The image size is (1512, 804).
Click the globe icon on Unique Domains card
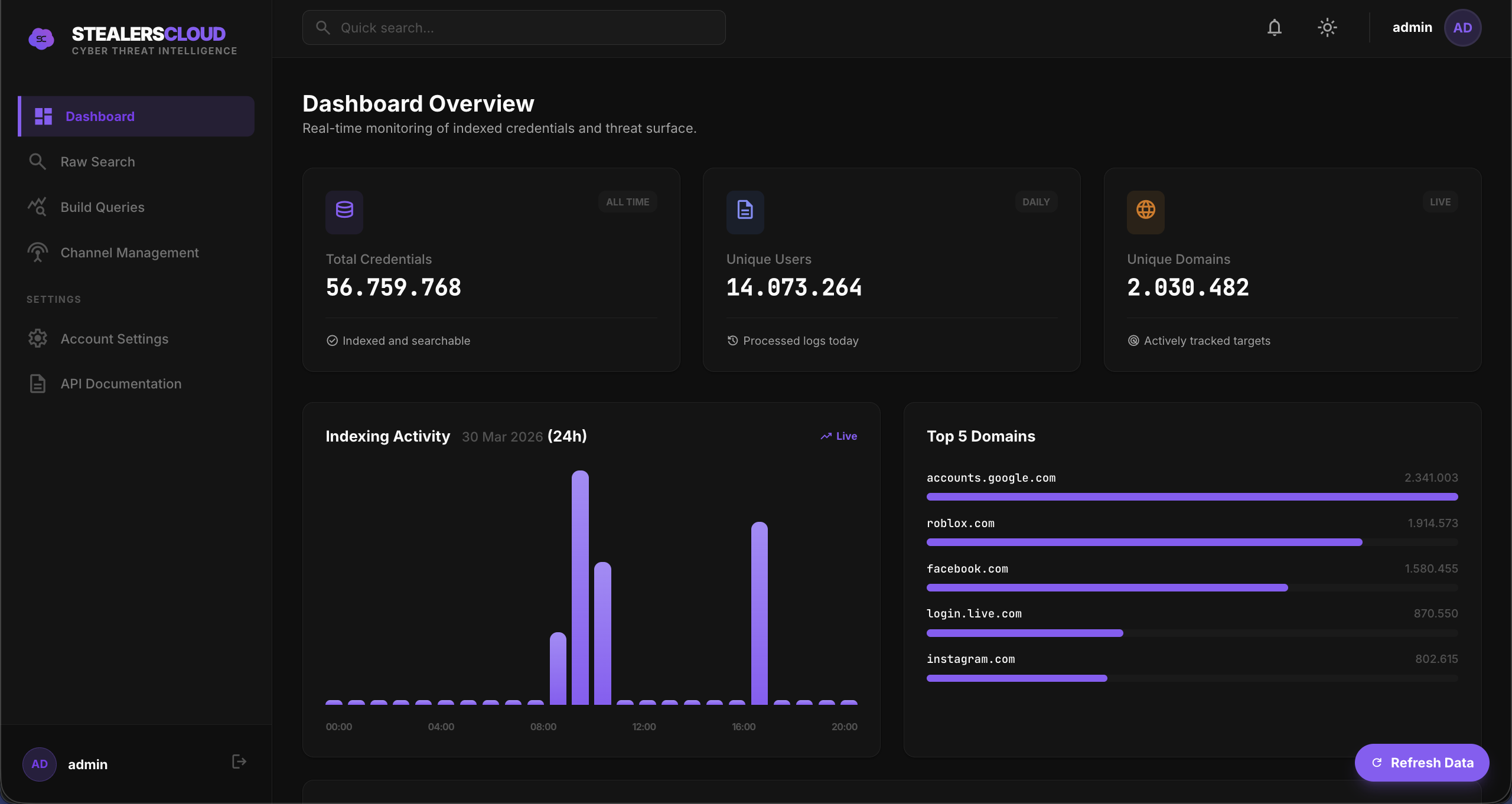1145,212
